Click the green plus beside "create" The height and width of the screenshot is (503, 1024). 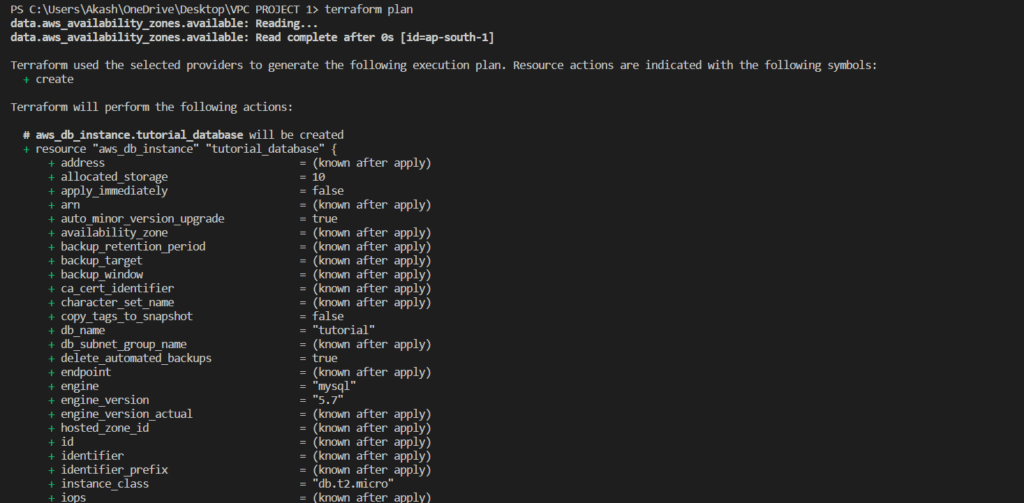click(x=26, y=79)
